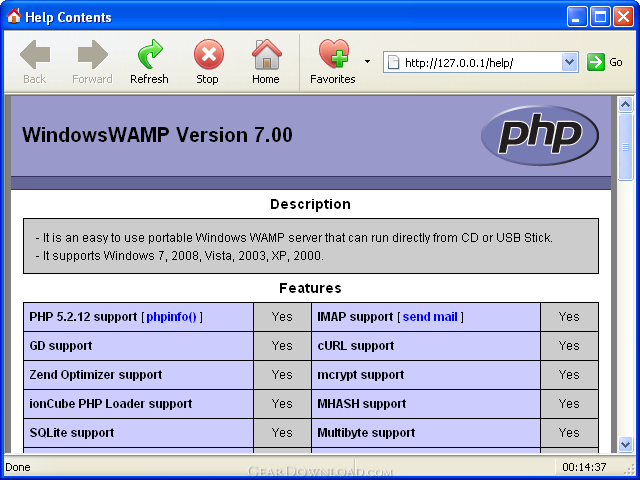
Task: Open the phpinfo() link
Action: [x=171, y=317]
